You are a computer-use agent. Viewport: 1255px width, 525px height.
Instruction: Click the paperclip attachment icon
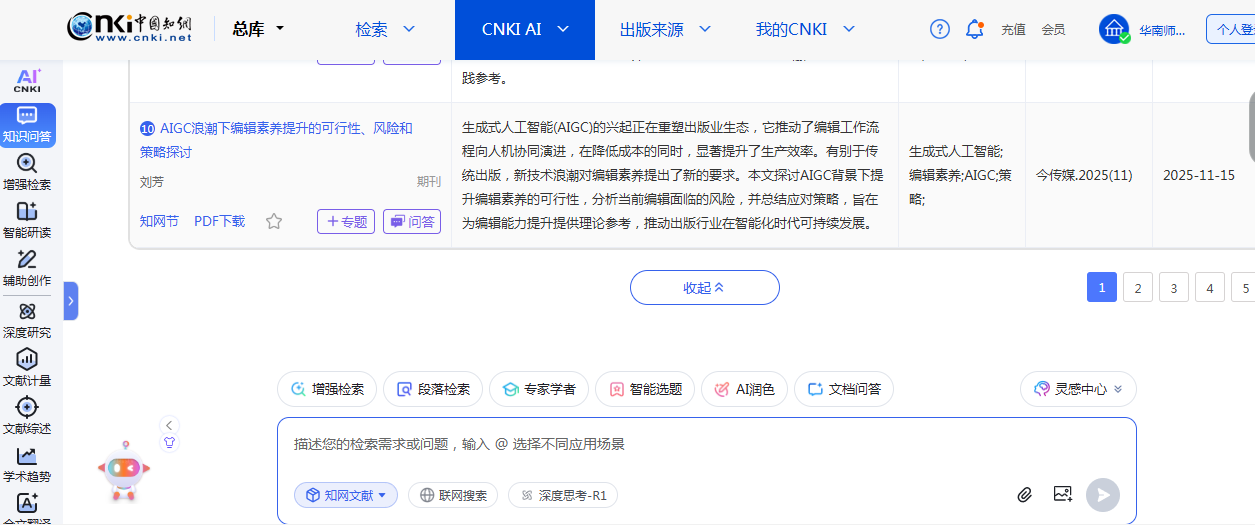pos(1024,494)
